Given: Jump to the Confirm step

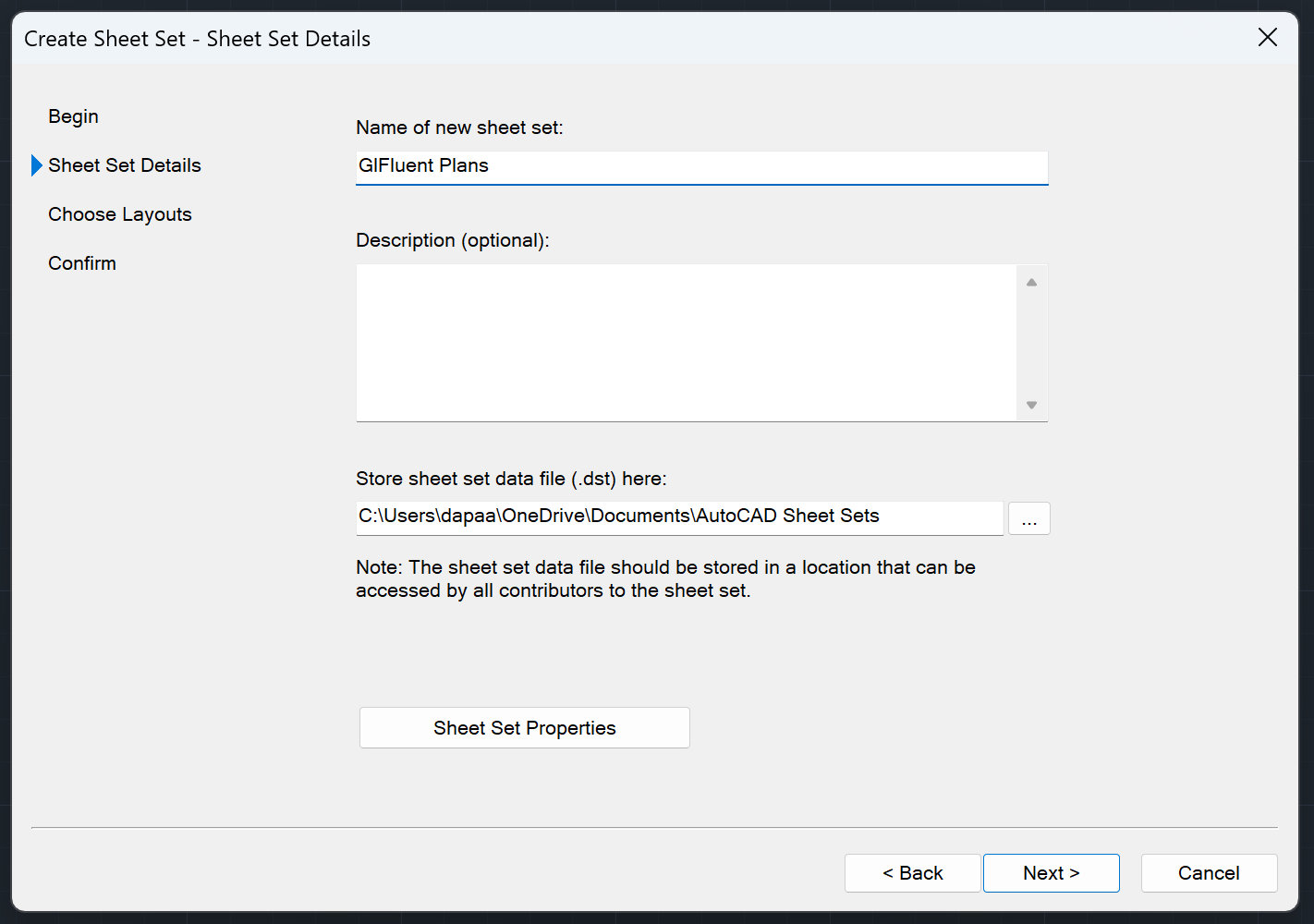Looking at the screenshot, I should (81, 263).
